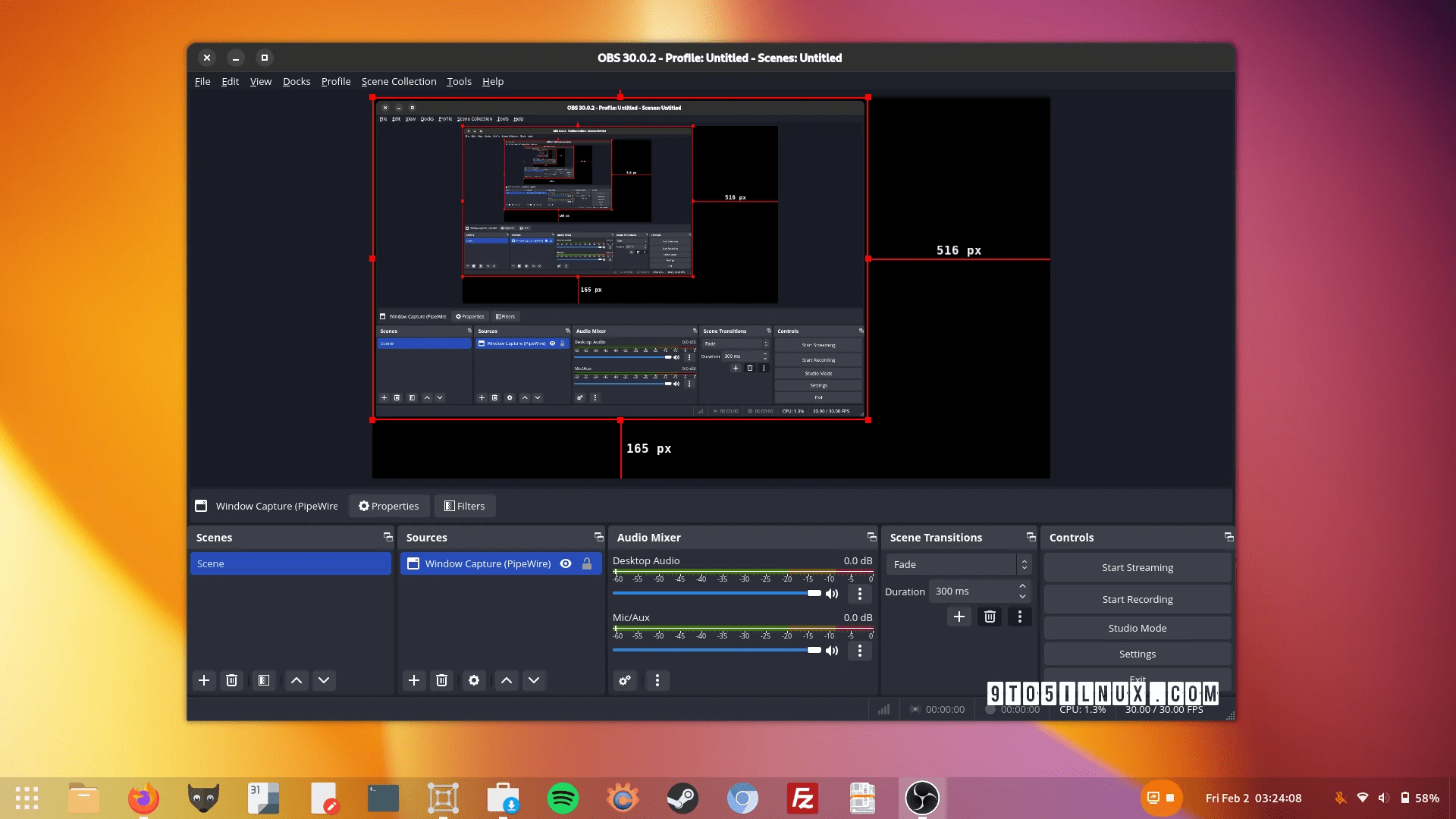Open Desktop Audio options three-dot menu
Viewport: 1456px width, 819px height.
click(x=859, y=594)
